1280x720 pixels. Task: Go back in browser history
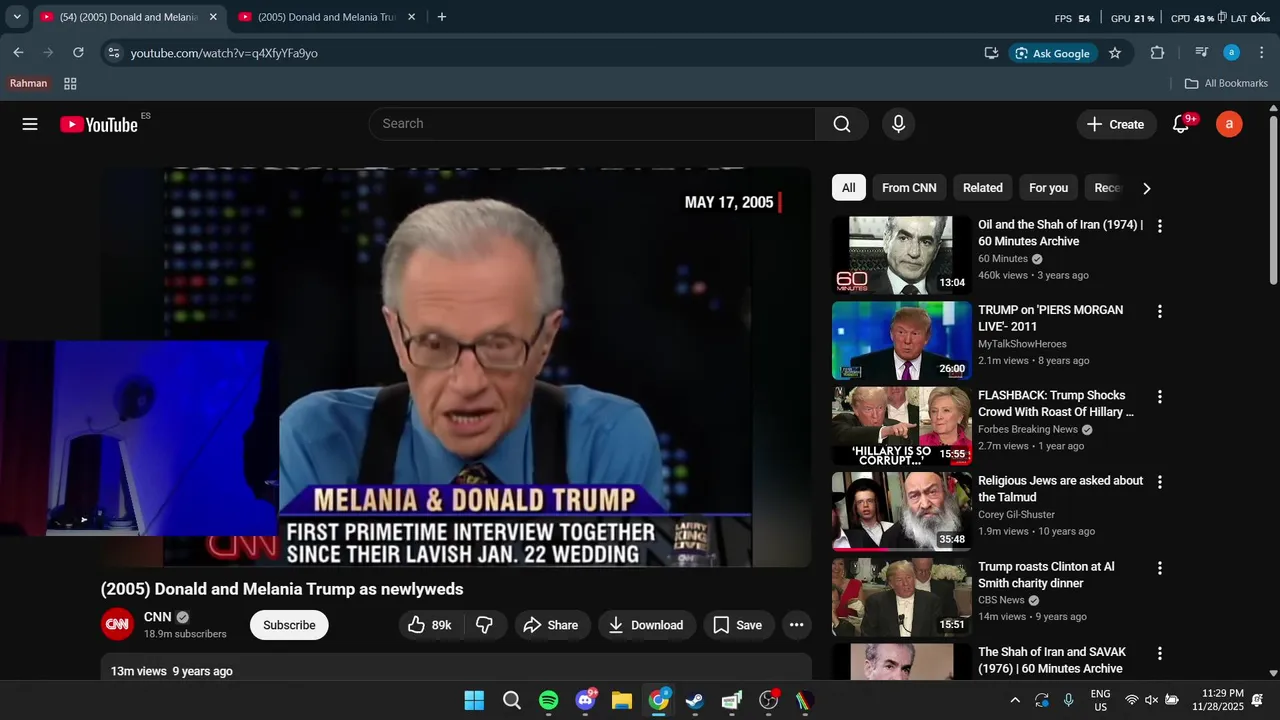[18, 53]
